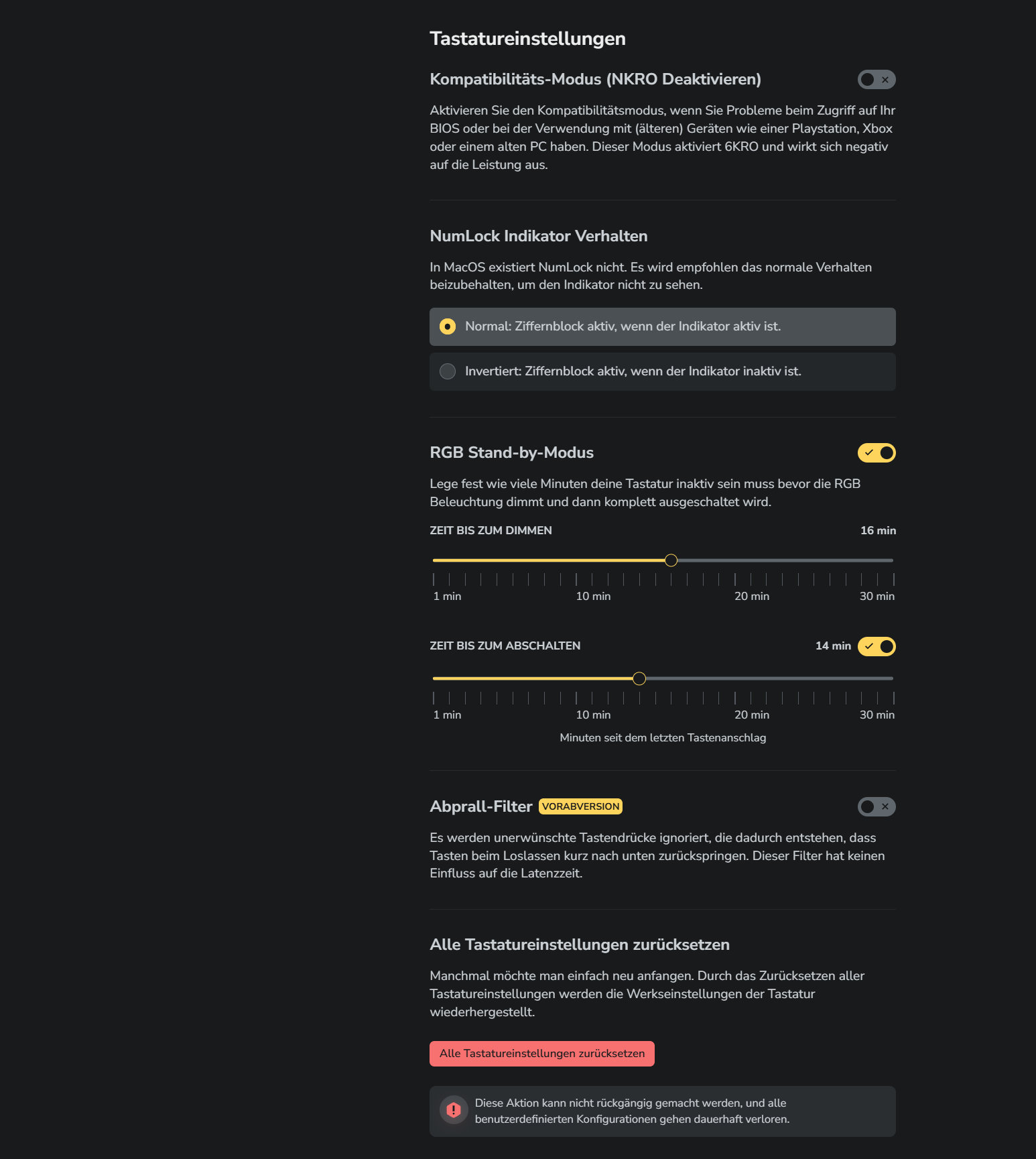Click the x icon in the NKRO toggle
This screenshot has width=1036, height=1159.
(885, 79)
